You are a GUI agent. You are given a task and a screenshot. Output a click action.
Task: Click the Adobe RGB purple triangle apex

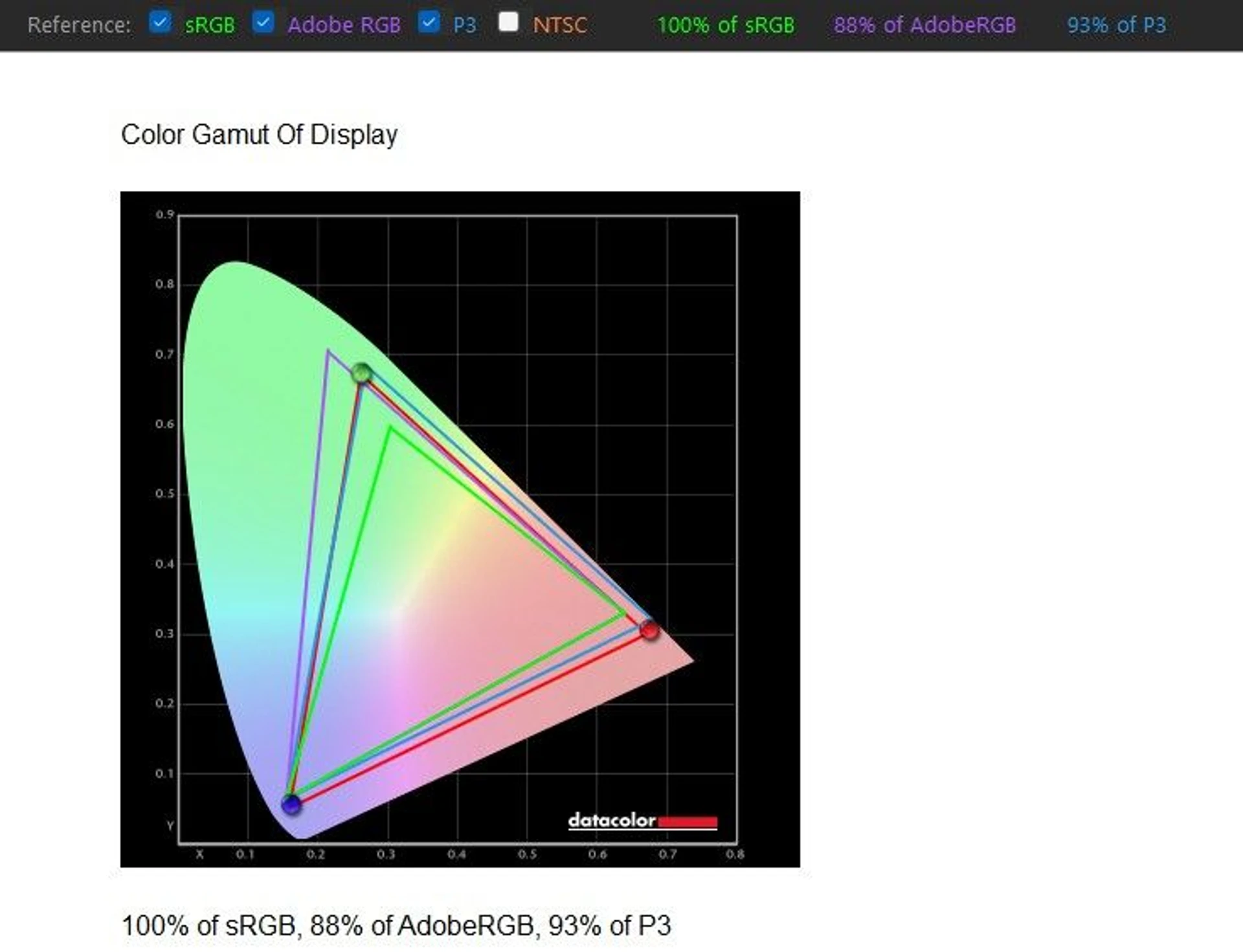(328, 351)
